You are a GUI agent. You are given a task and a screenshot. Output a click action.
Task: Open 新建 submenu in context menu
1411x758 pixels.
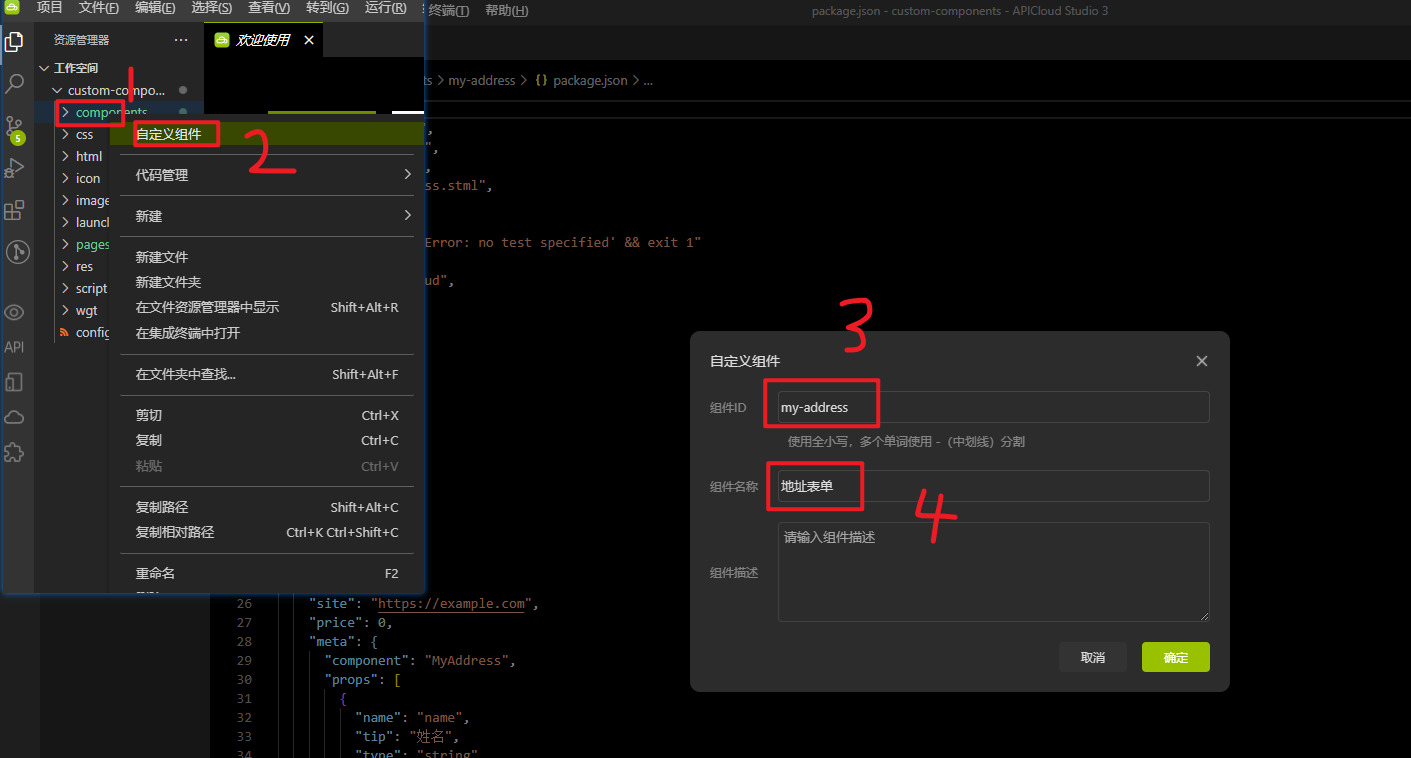coord(267,216)
